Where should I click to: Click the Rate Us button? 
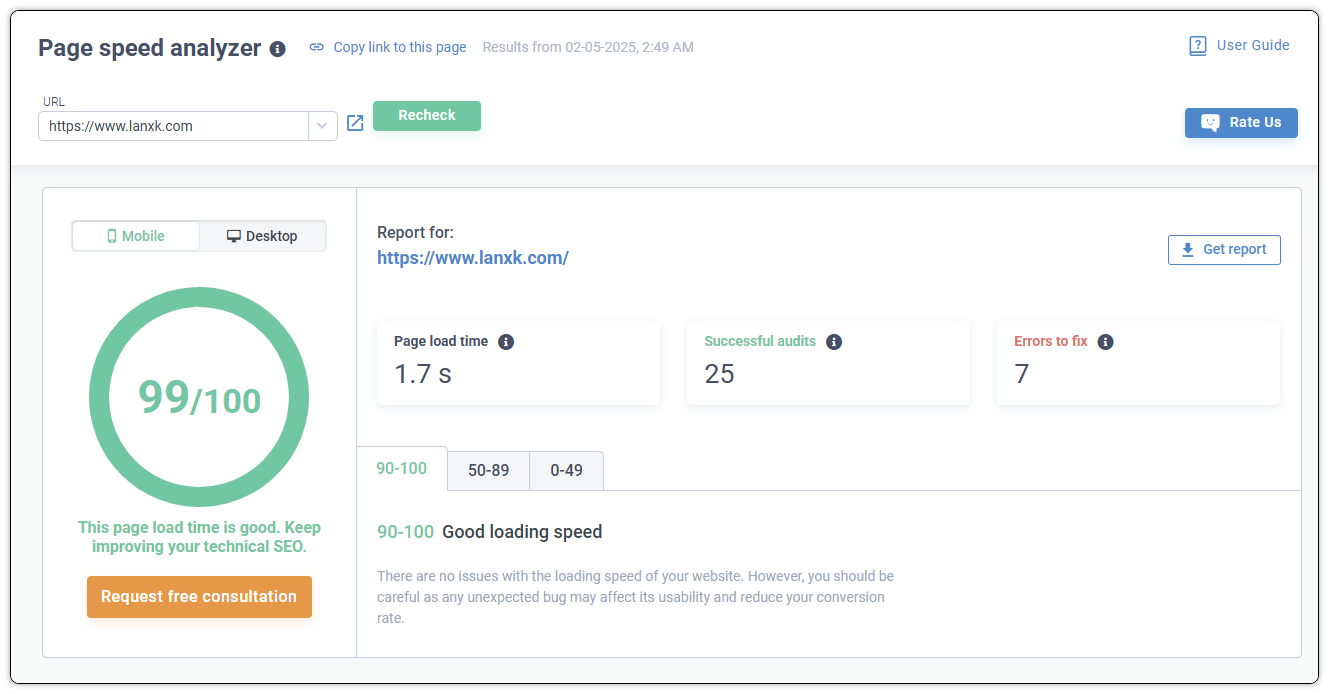pyautogui.click(x=1241, y=123)
